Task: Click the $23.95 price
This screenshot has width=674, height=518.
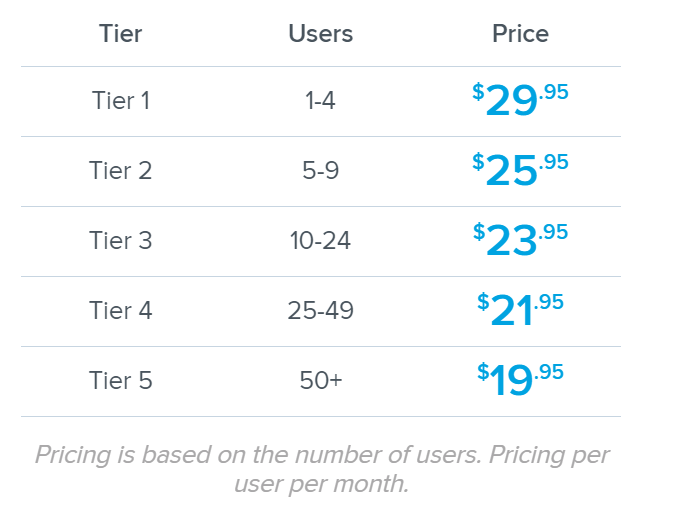Action: [520, 239]
